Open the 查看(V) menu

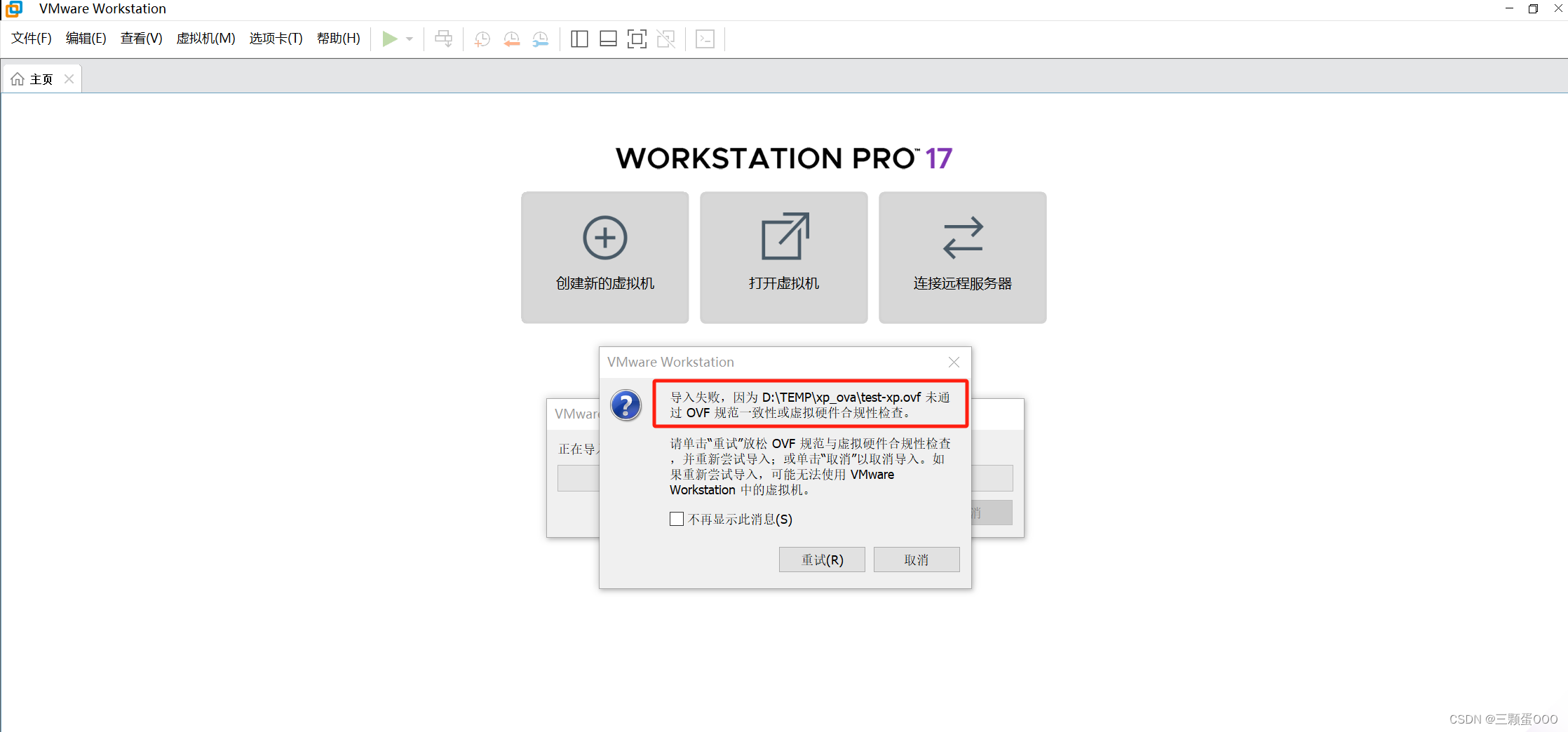tap(141, 39)
